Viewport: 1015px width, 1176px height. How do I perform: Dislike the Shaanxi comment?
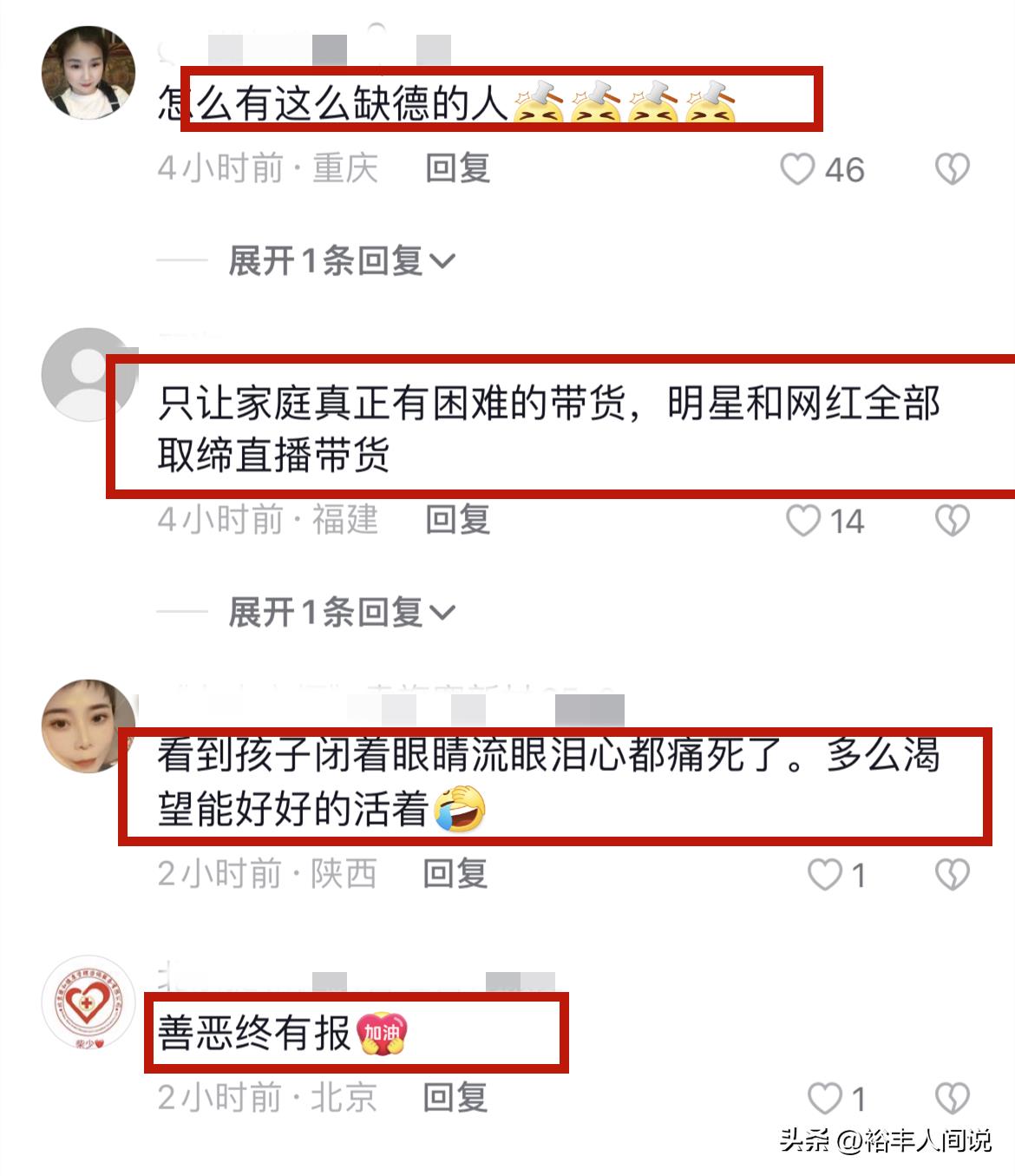952,875
